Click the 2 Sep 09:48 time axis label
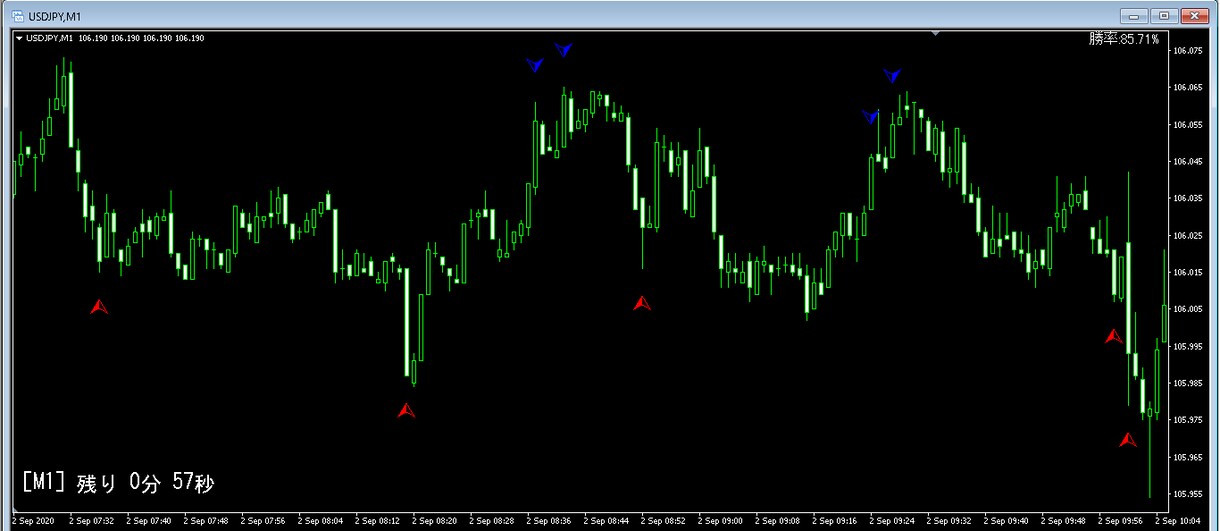 (1065, 521)
